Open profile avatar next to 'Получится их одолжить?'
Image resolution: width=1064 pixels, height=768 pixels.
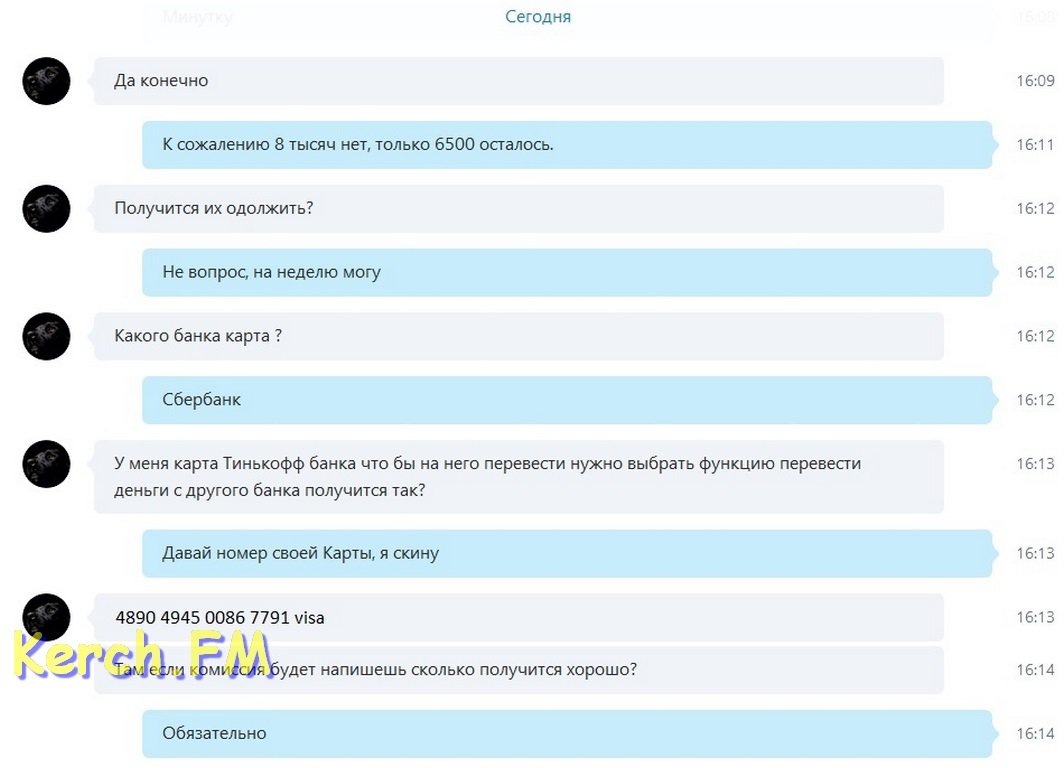point(46,209)
